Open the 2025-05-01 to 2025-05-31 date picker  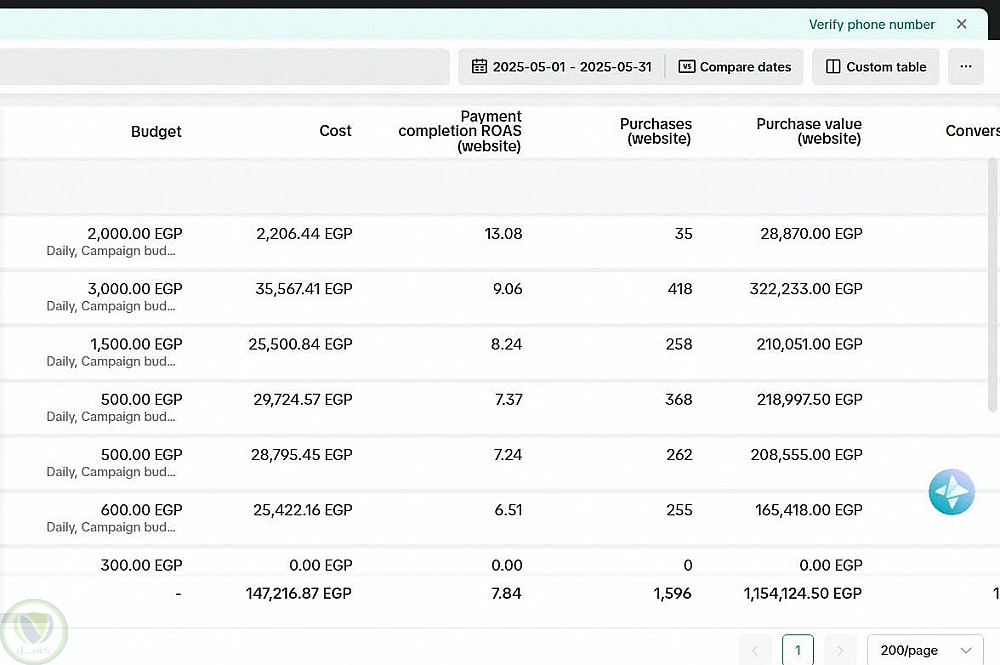click(x=571, y=67)
